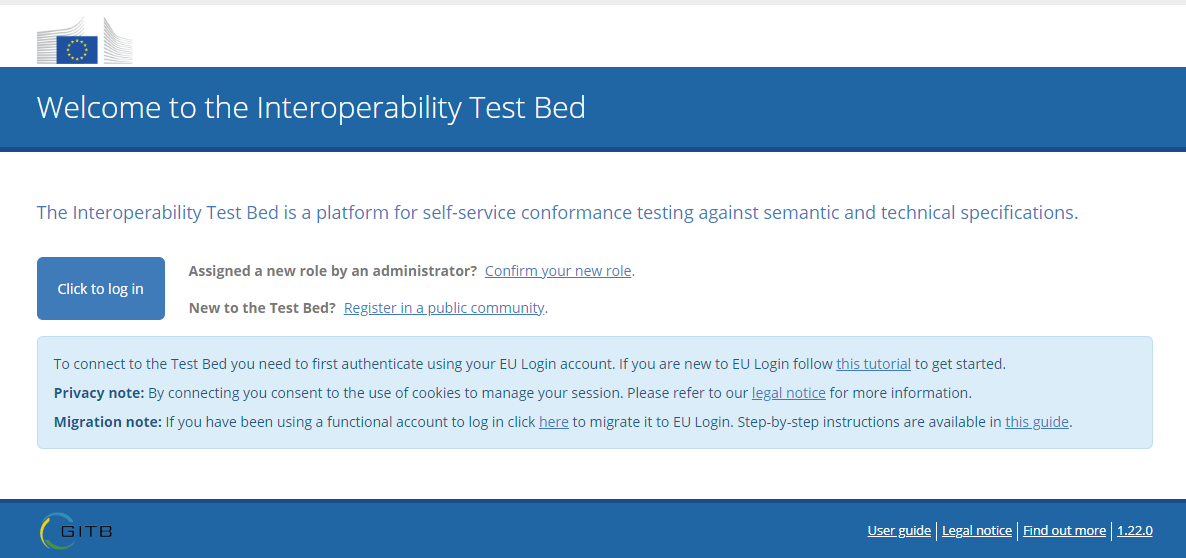Viewport: 1186px width, 558px height.
Task: Click the 'Privacy note:' bold label
Action: point(99,393)
